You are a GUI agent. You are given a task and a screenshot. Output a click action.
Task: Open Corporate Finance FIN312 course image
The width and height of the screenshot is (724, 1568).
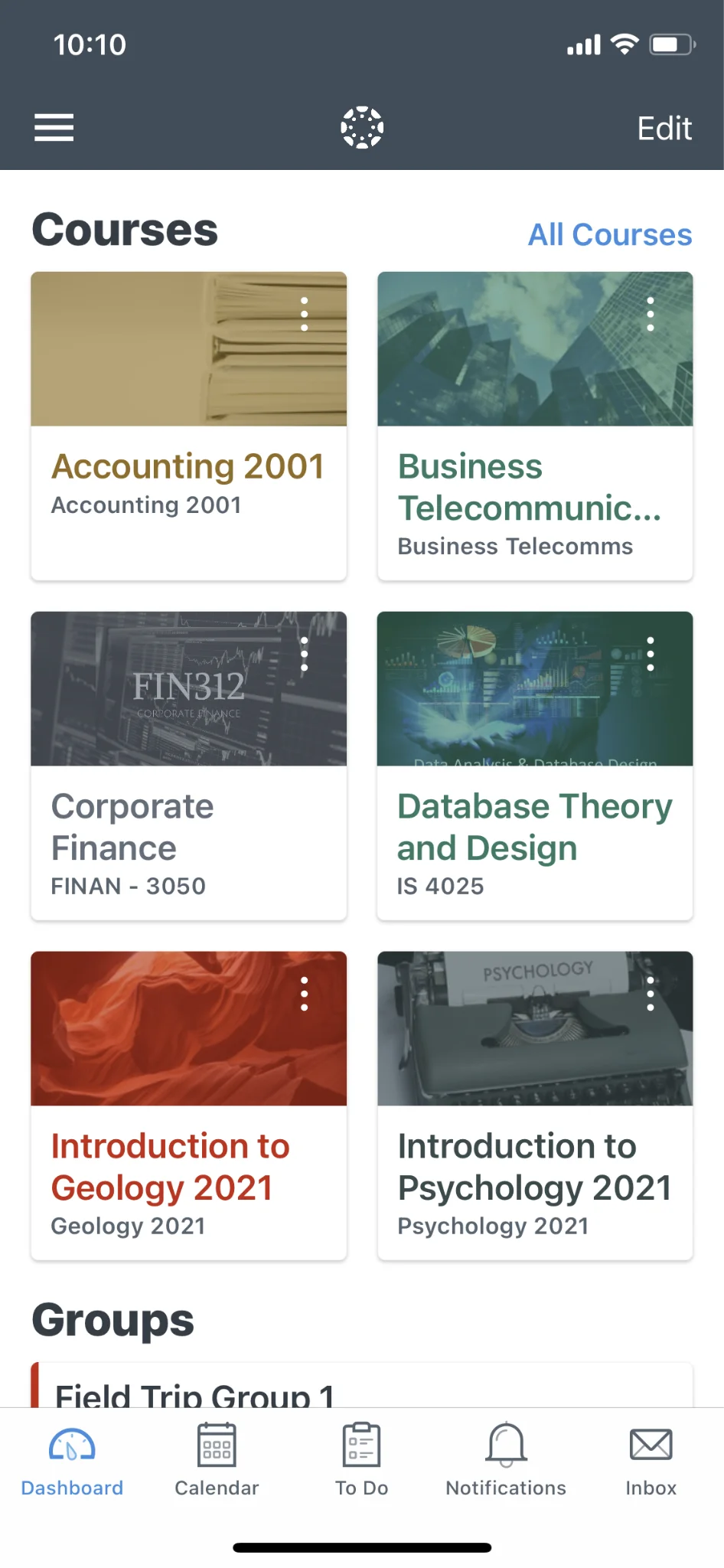[x=188, y=688]
